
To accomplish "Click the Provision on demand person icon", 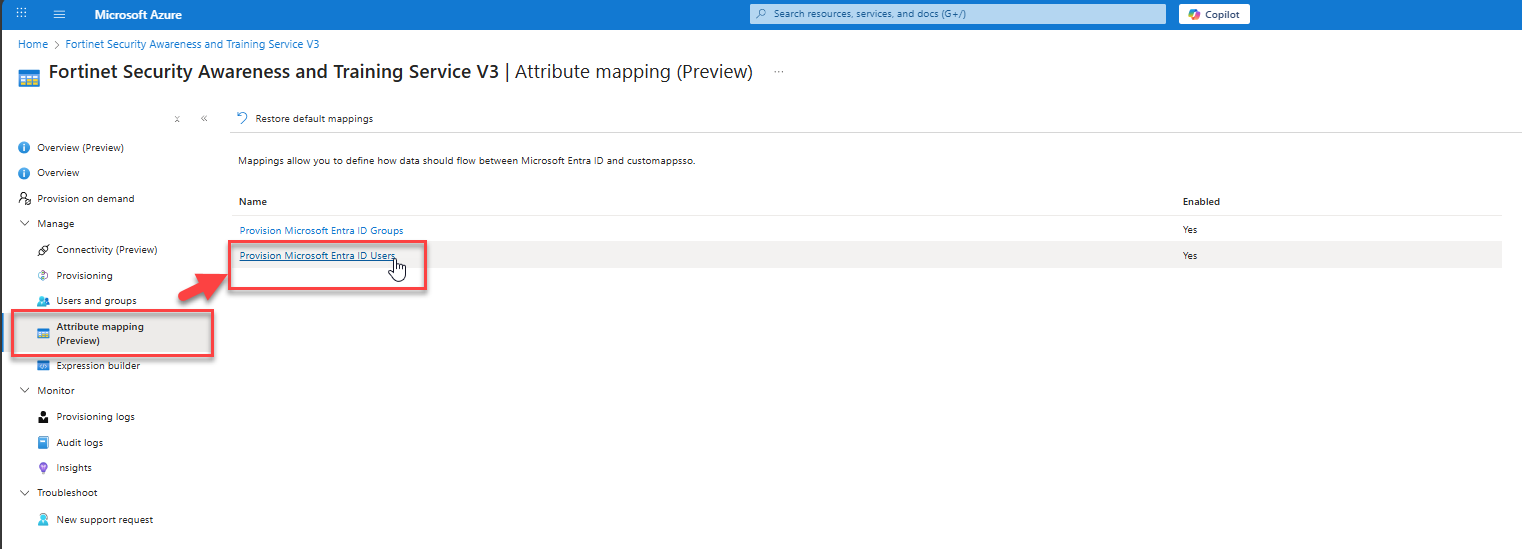I will click(24, 199).
